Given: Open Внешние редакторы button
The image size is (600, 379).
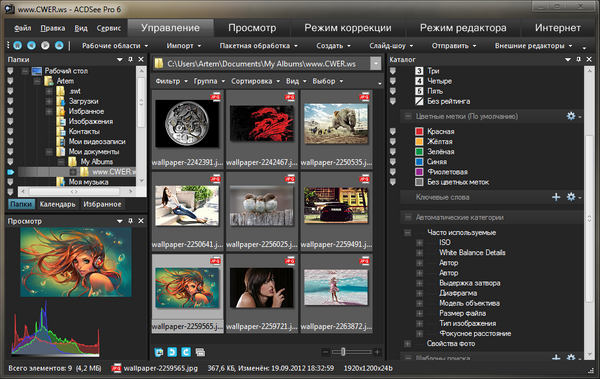Looking at the screenshot, I should [533, 46].
